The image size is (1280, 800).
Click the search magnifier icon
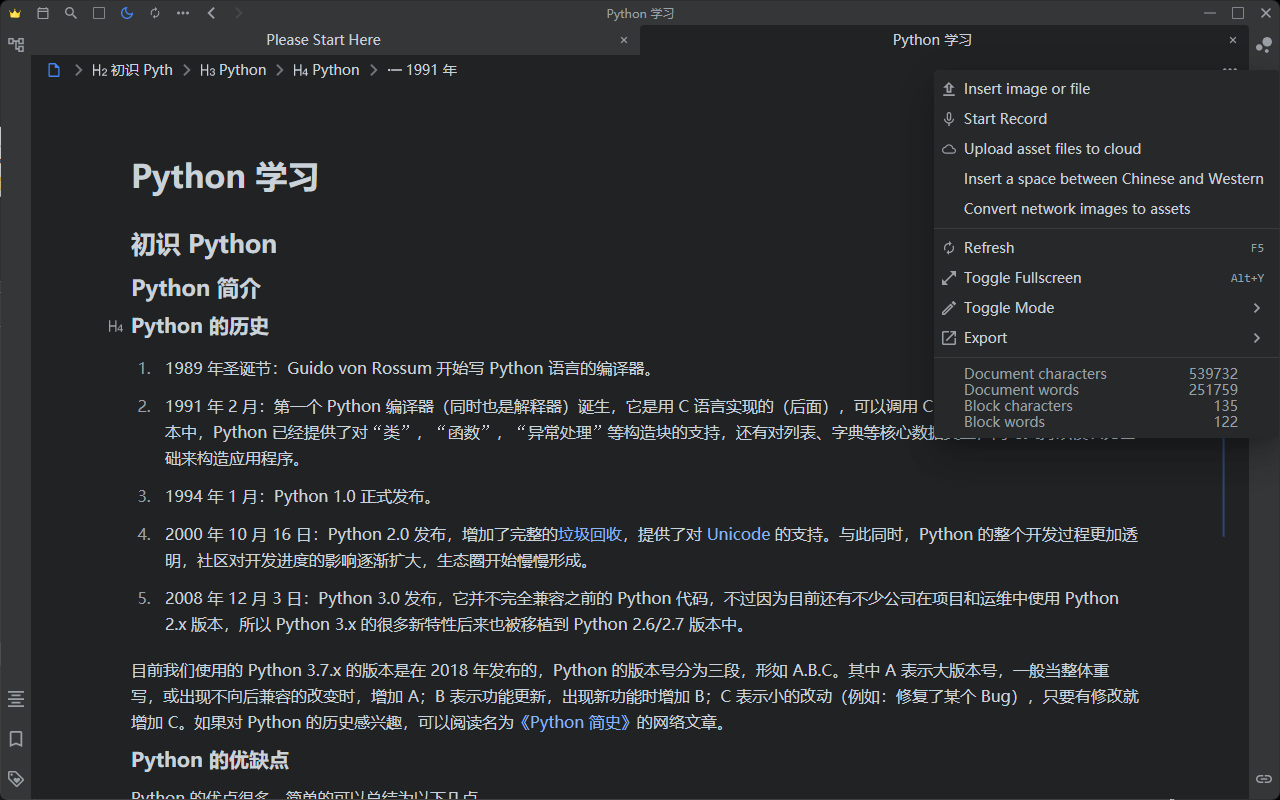point(70,13)
